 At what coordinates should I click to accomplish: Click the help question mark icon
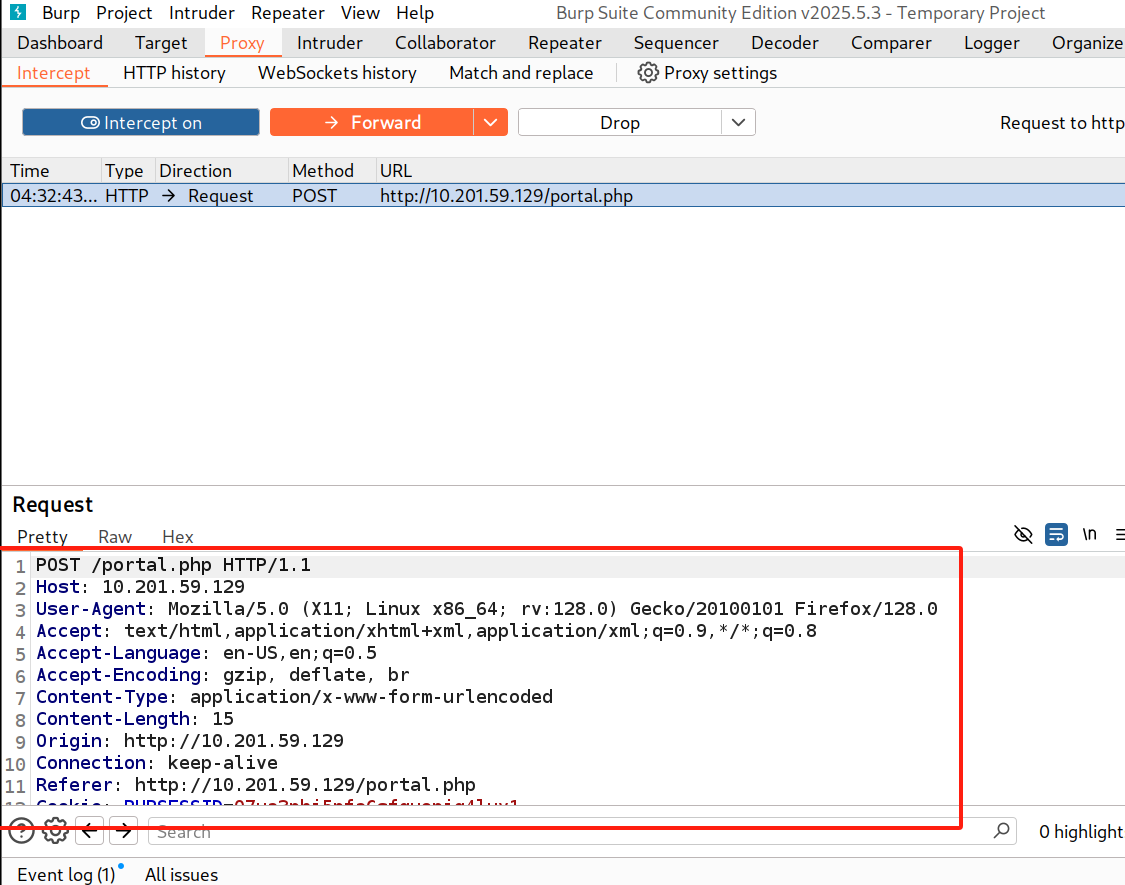coord(22,831)
